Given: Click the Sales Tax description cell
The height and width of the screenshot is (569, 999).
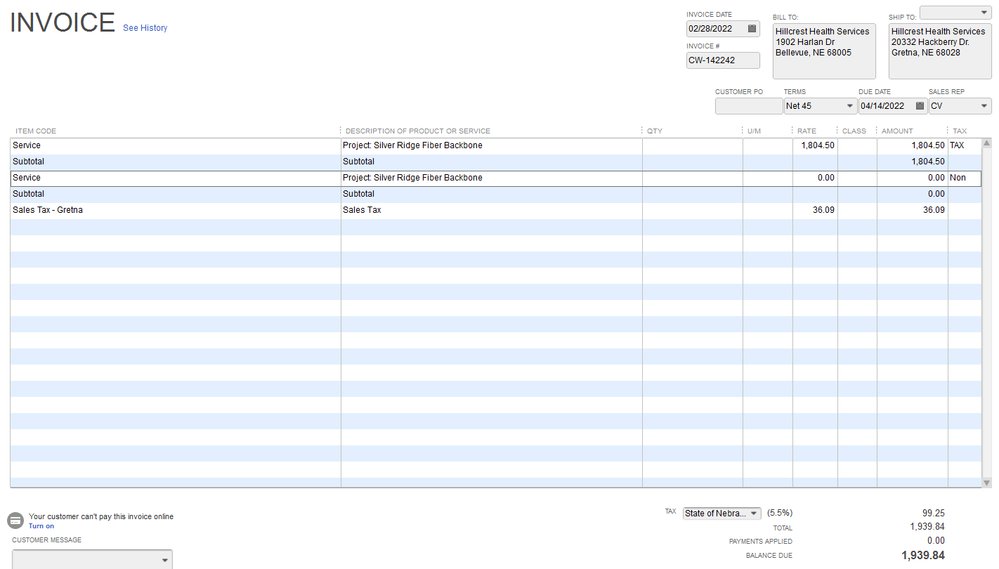Looking at the screenshot, I should (491, 210).
